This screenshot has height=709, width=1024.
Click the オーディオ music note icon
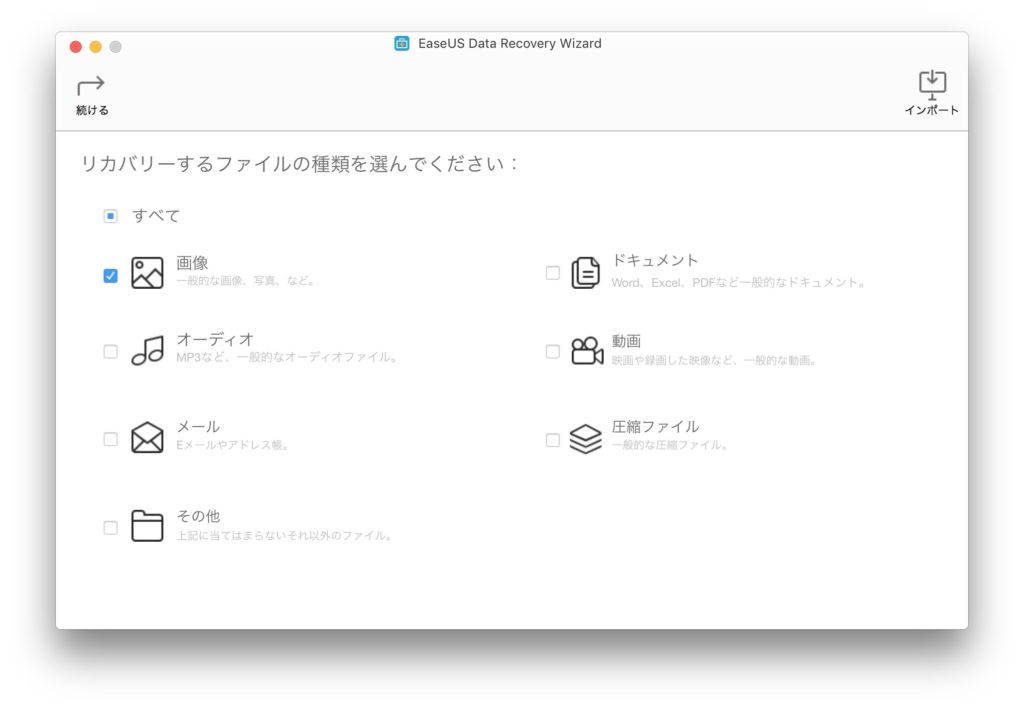click(148, 351)
